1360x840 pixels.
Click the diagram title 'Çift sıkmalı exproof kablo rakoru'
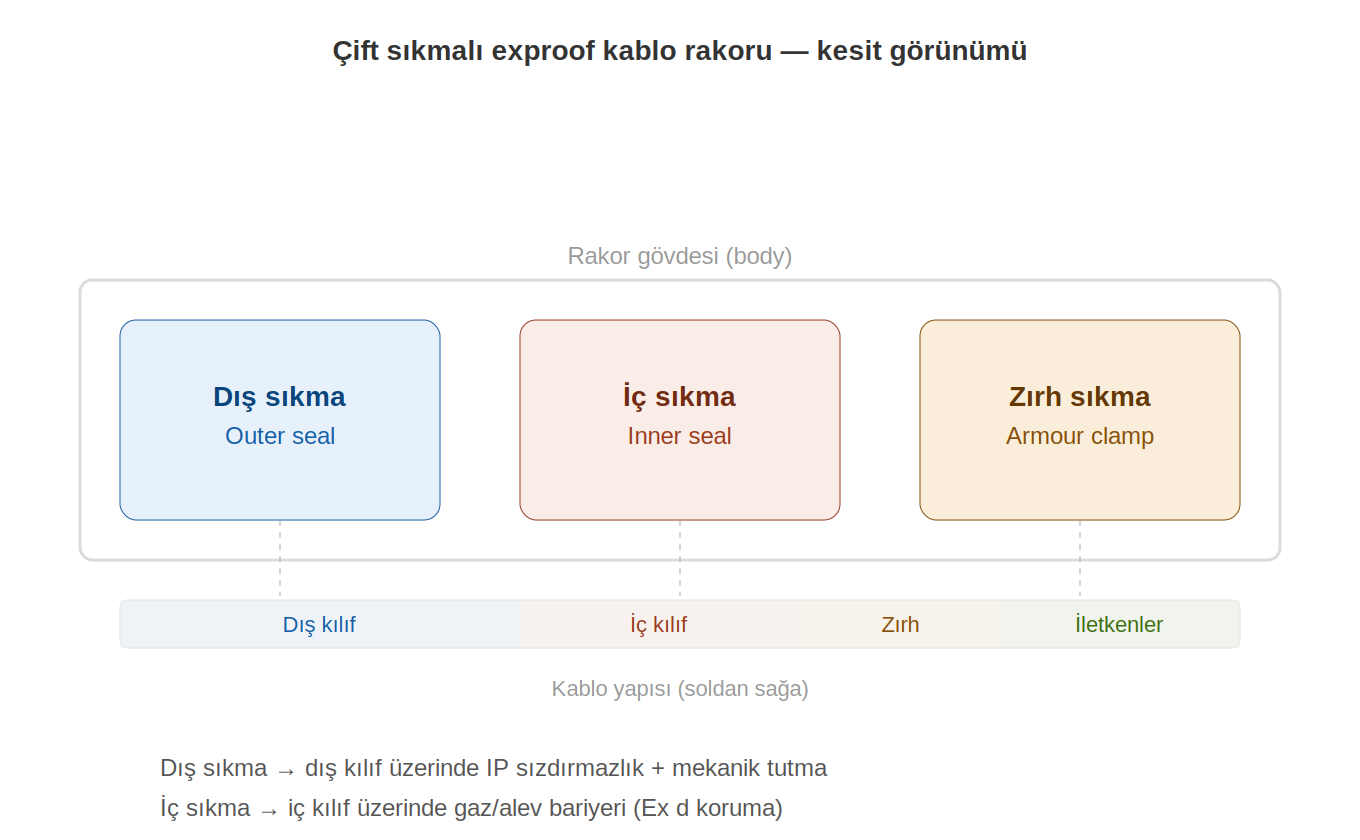679,51
